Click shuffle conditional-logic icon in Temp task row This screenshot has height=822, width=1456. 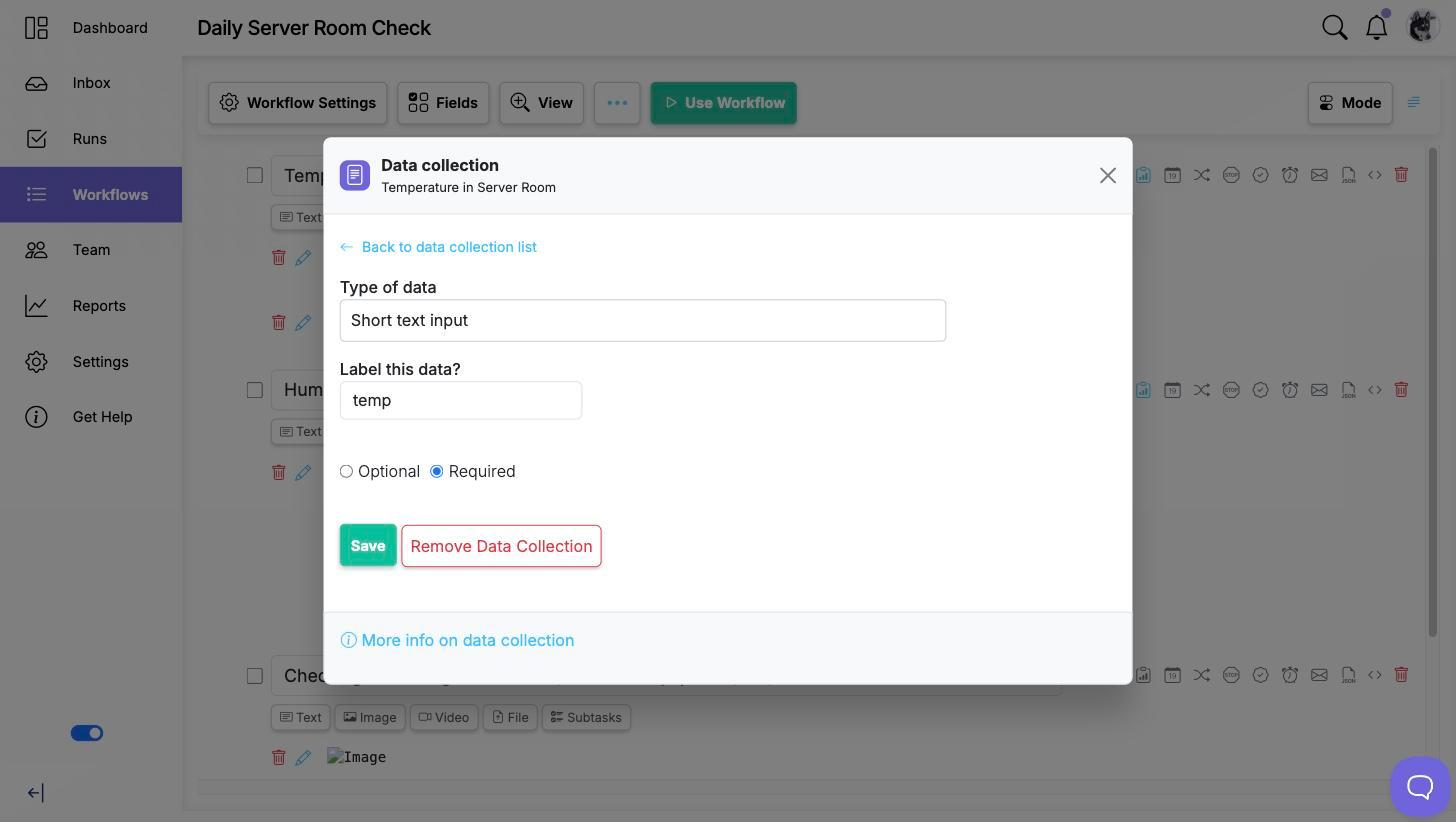[x=1202, y=175]
